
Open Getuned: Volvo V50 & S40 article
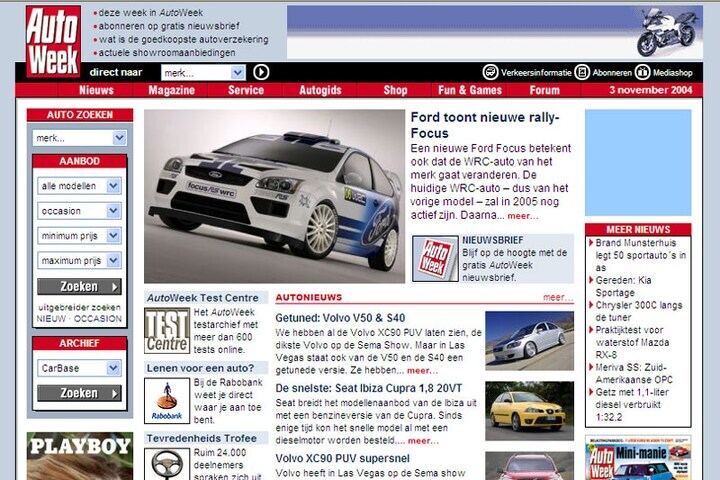(x=340, y=318)
